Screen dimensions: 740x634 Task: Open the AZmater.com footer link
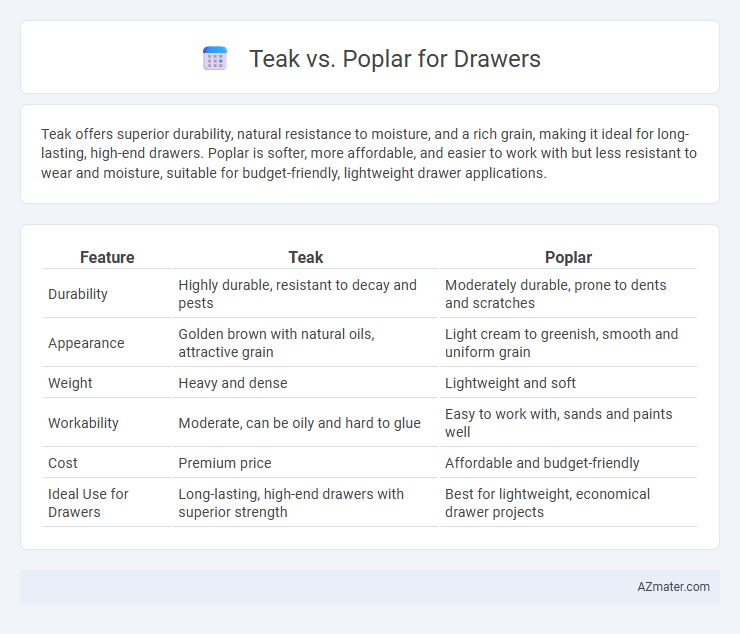pyautogui.click(x=673, y=586)
